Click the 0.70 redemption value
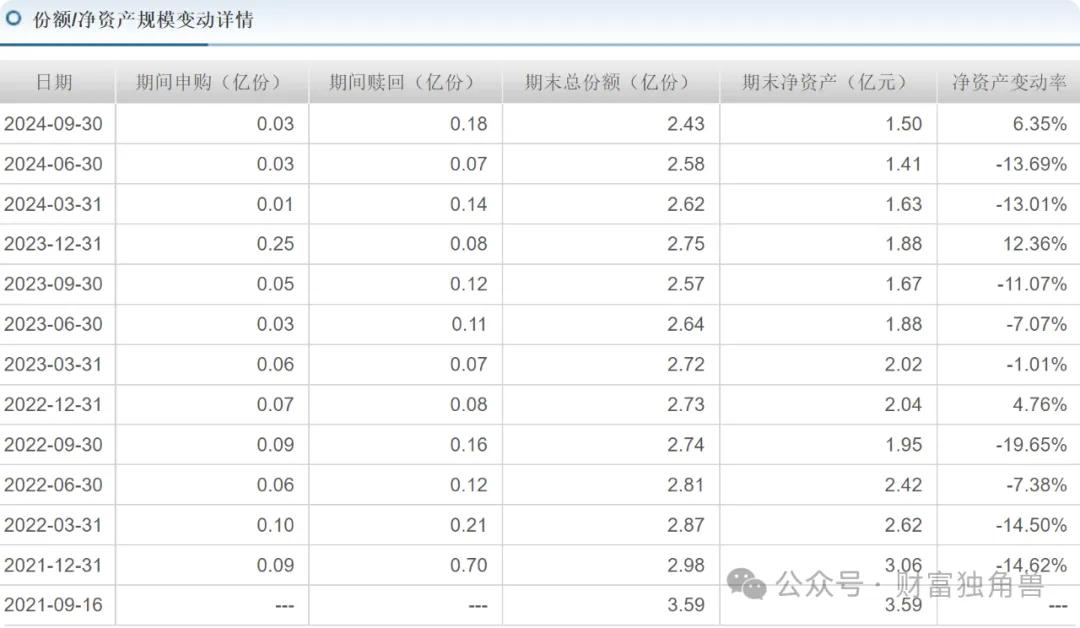The height and width of the screenshot is (628, 1080). pyautogui.click(x=468, y=565)
